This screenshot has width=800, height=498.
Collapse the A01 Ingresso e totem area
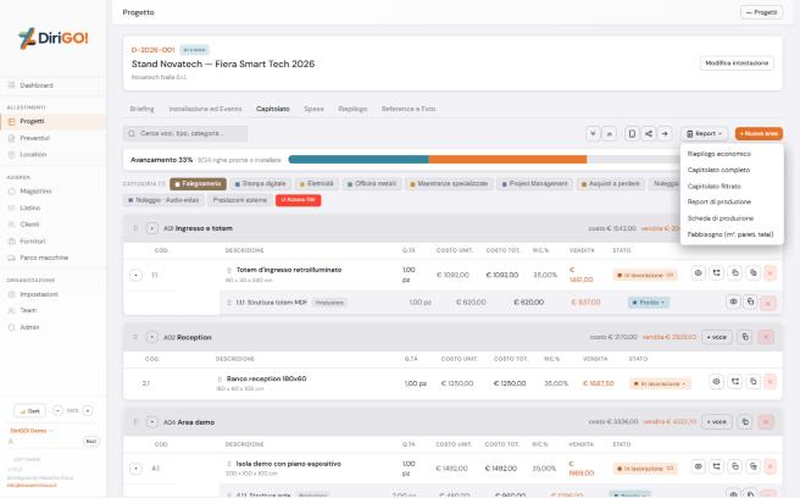coord(152,229)
